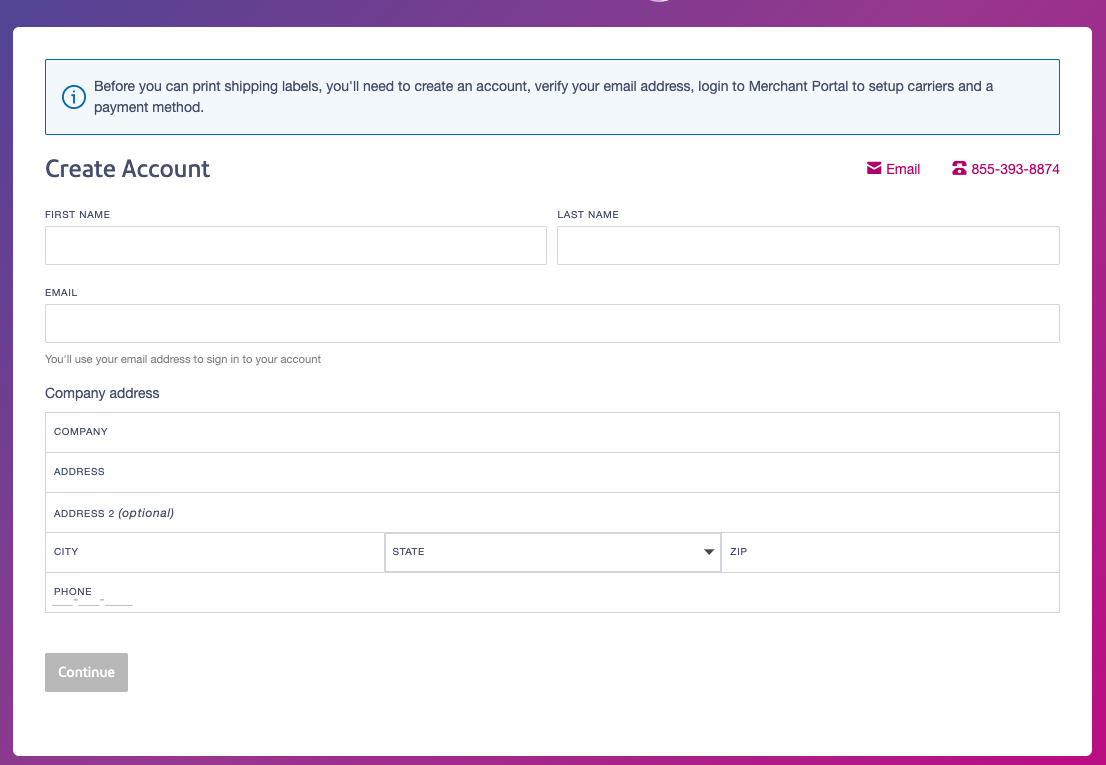This screenshot has width=1106, height=765.
Task: Click the email sign-in helper text
Action: pyautogui.click(x=183, y=359)
